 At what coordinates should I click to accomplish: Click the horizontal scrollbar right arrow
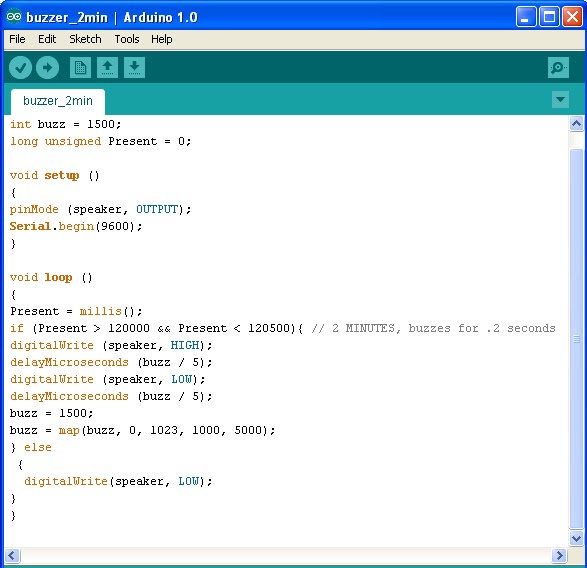click(560, 555)
